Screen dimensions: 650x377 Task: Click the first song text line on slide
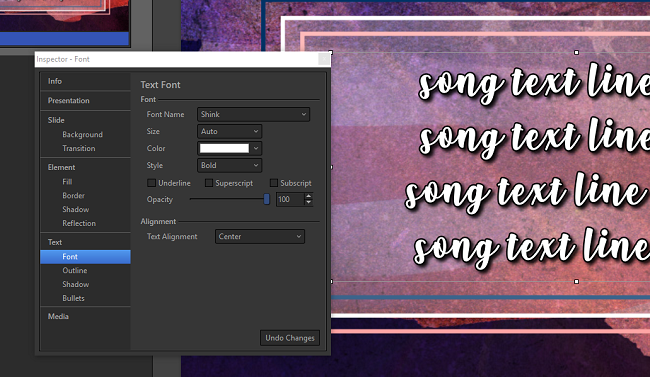point(534,83)
